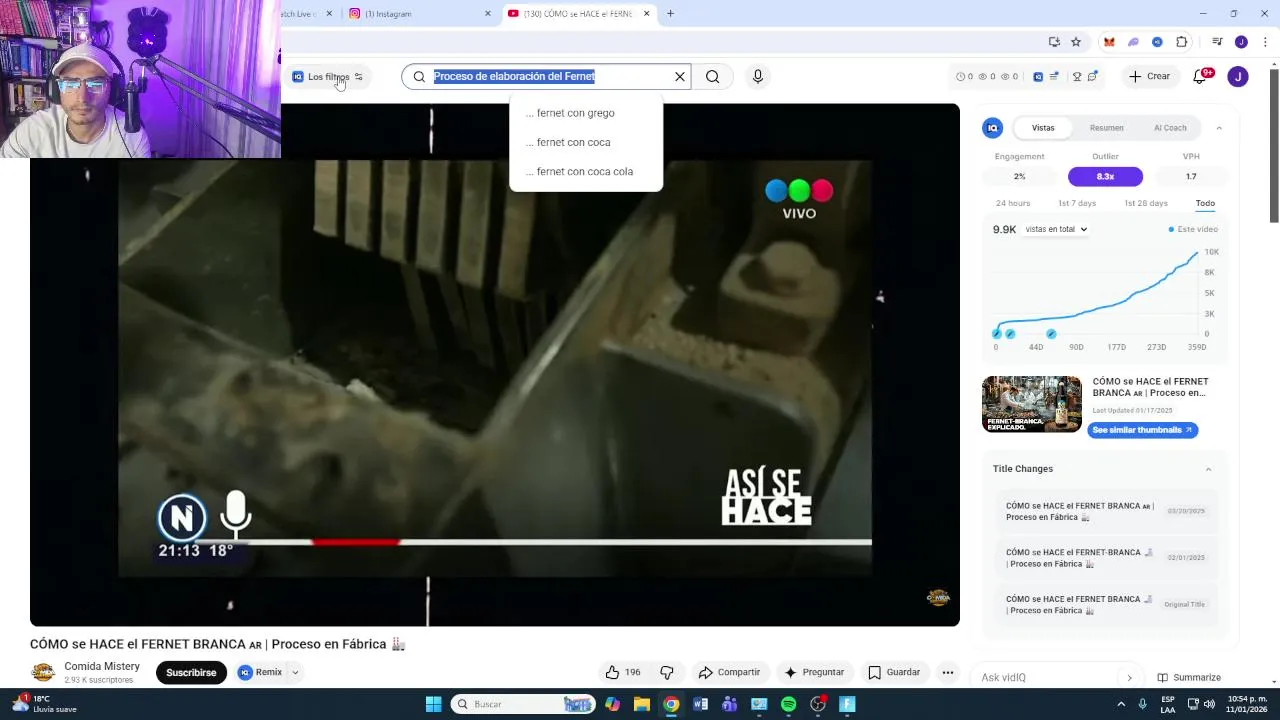1280x720 pixels.
Task: Open File Explorer from the taskbar
Action: click(x=642, y=704)
